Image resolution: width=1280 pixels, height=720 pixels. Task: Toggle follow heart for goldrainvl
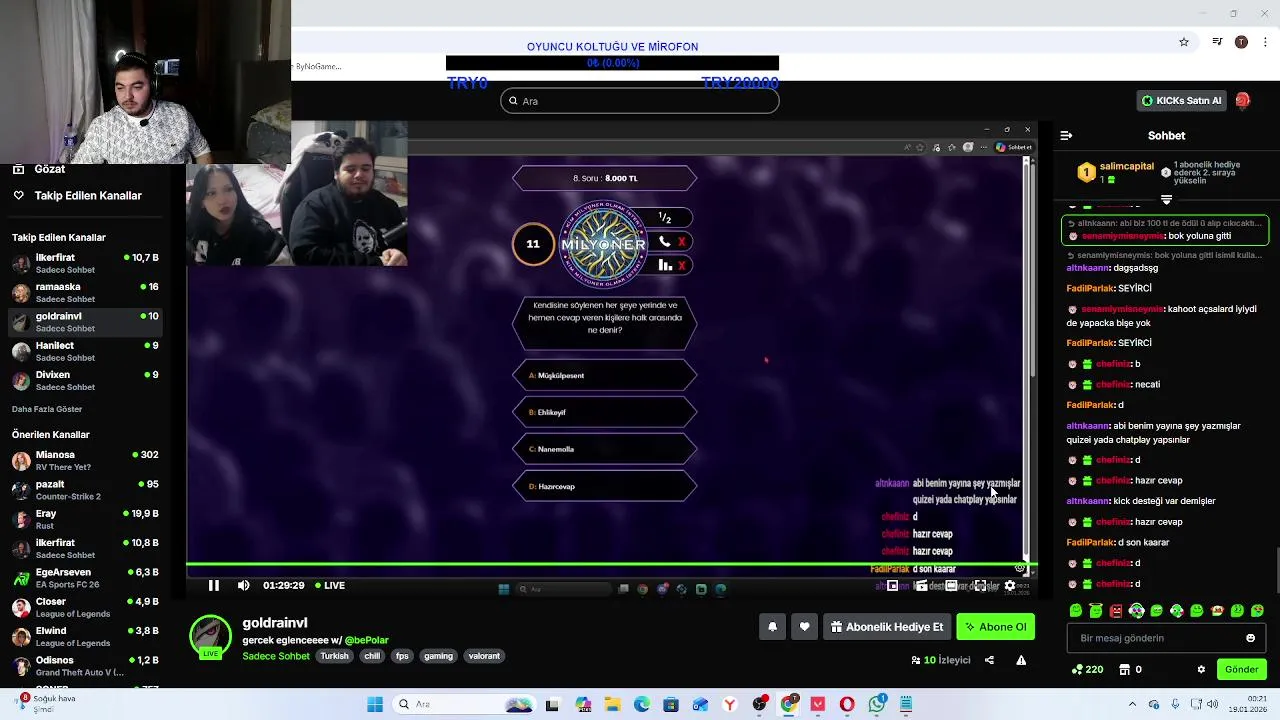[x=804, y=627]
